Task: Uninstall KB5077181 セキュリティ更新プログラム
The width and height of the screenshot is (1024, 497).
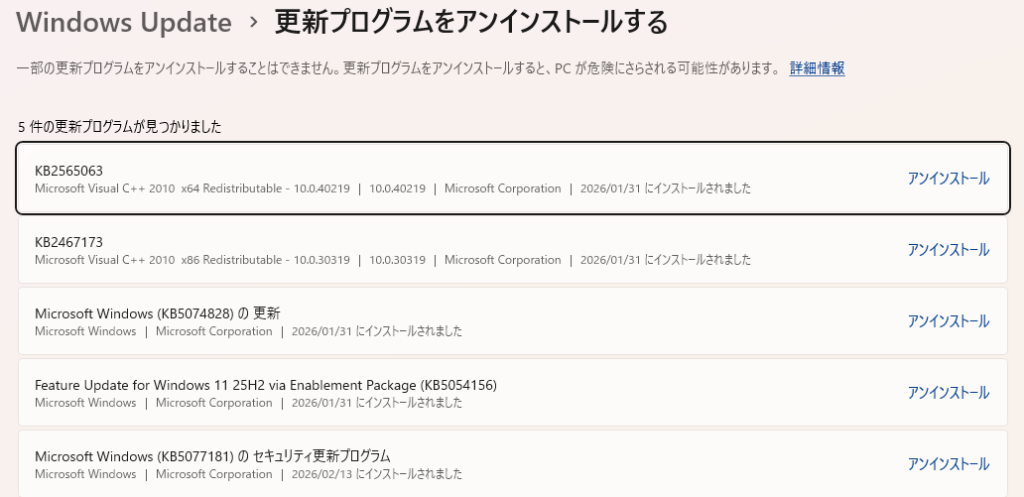Action: (x=948, y=464)
